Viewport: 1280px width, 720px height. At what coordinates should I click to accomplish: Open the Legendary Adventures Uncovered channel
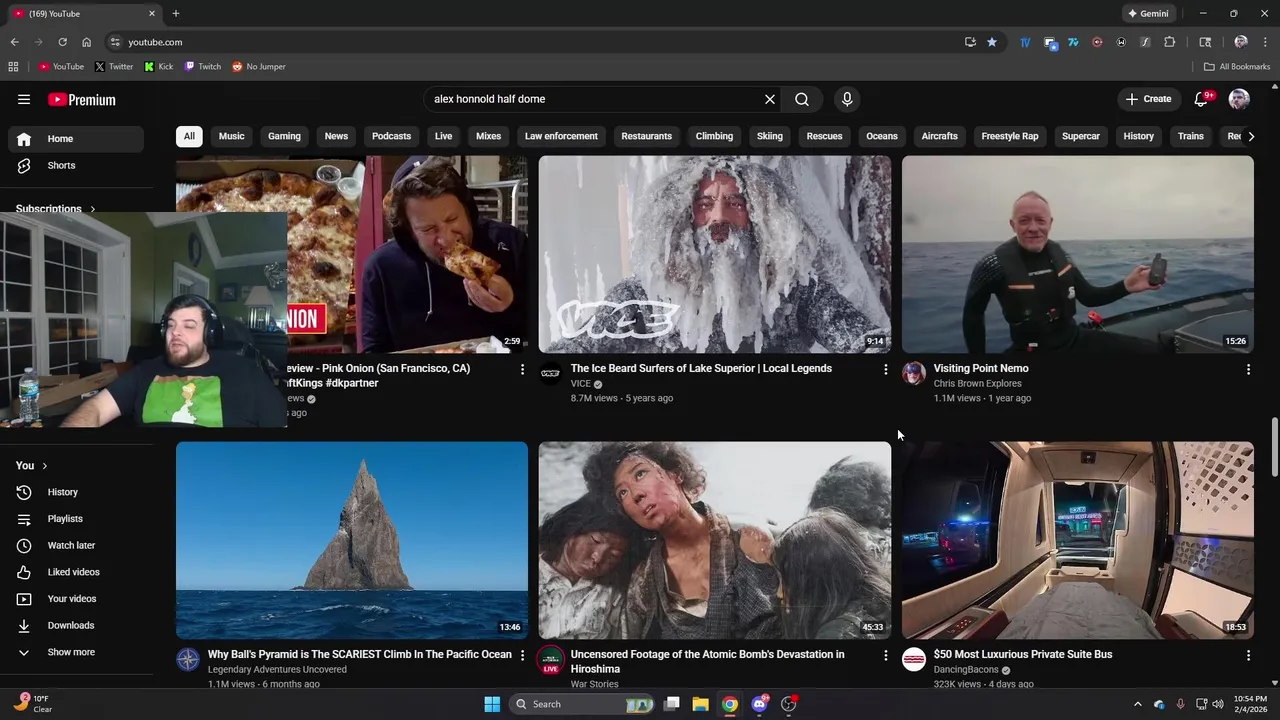click(x=277, y=670)
